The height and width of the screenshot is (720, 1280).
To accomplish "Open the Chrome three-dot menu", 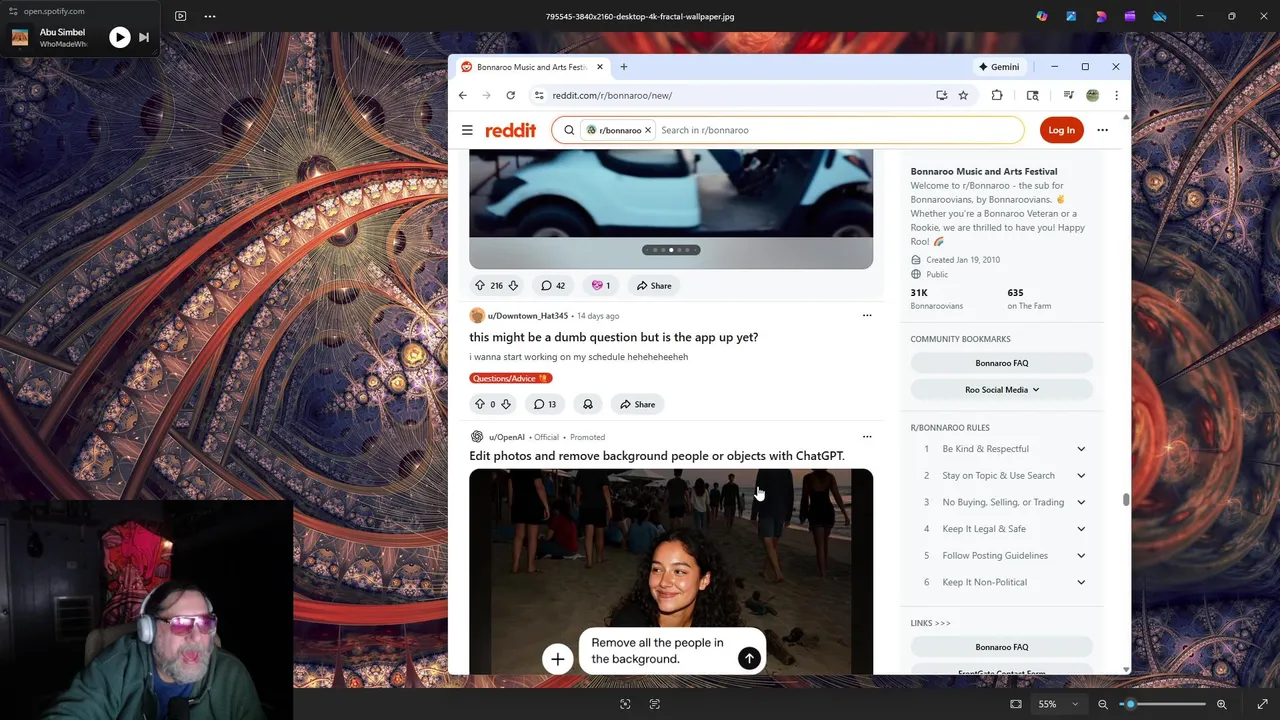I will pos(1116,95).
